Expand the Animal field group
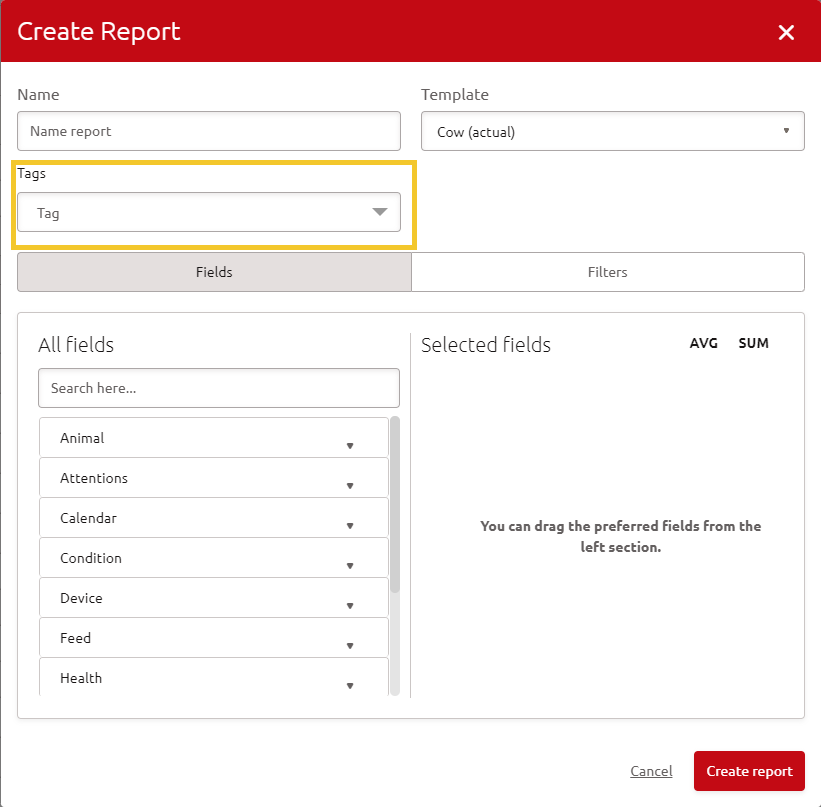 point(214,438)
